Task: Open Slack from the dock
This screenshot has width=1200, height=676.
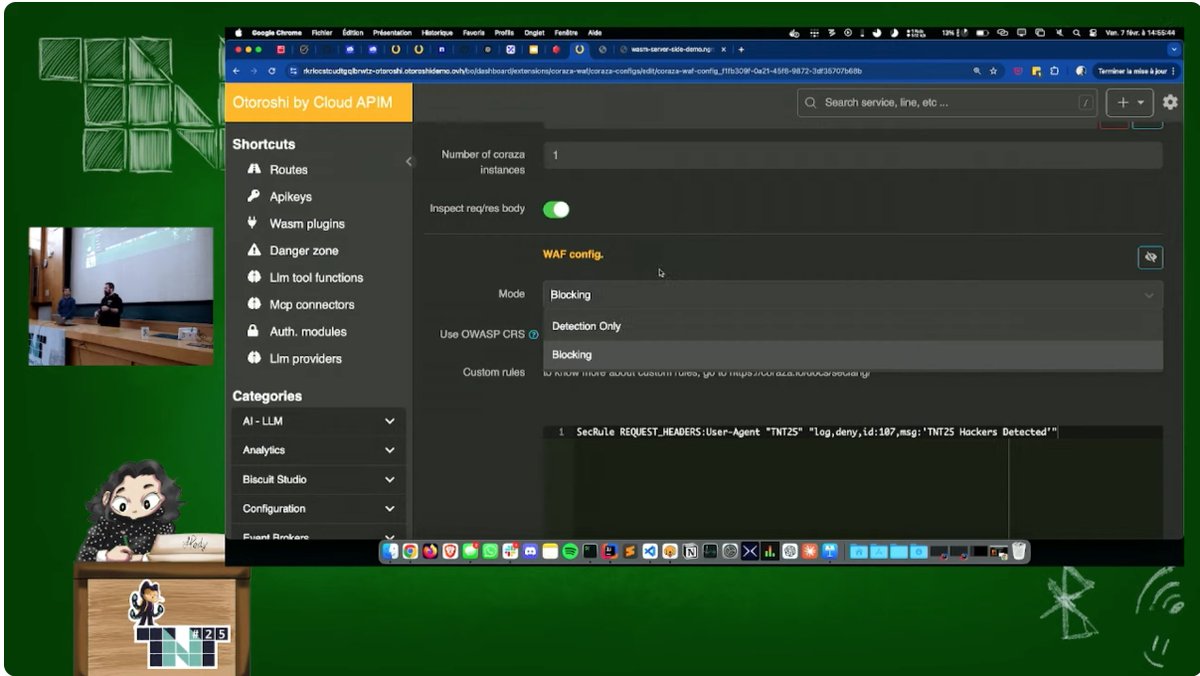Action: [510, 551]
